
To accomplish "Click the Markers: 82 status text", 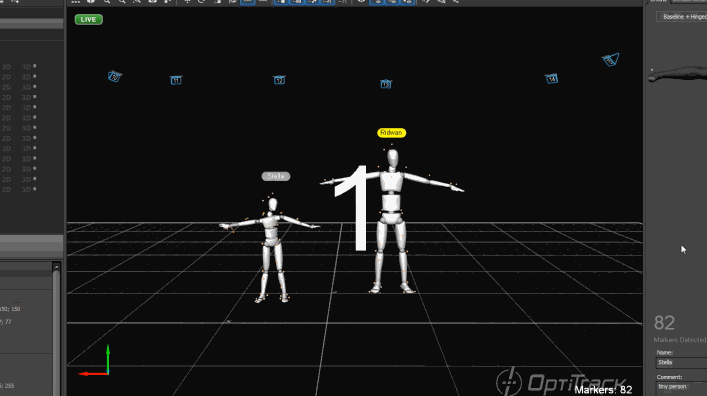I will point(603,390).
